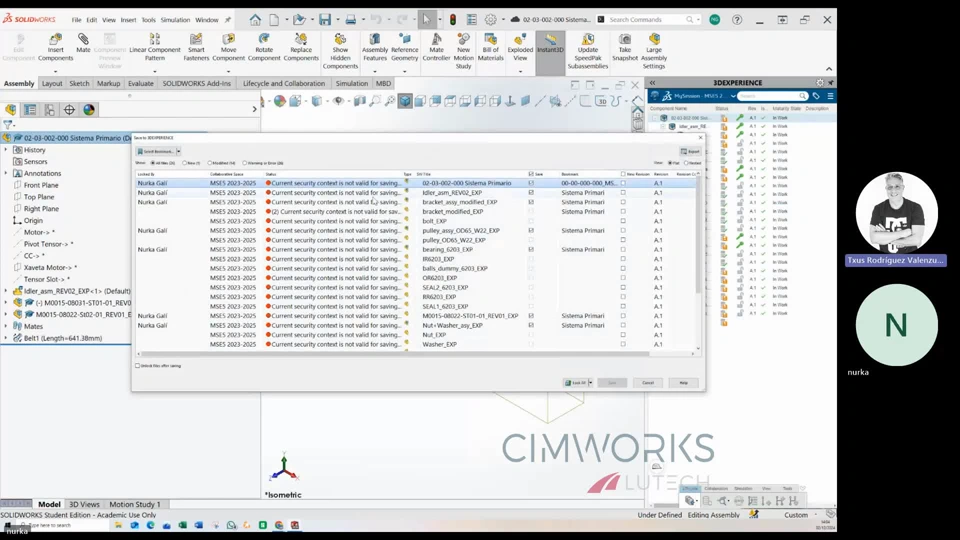Open the FeatureManager design tree tab
Viewport: 960px width, 540px height.
pos(10,110)
